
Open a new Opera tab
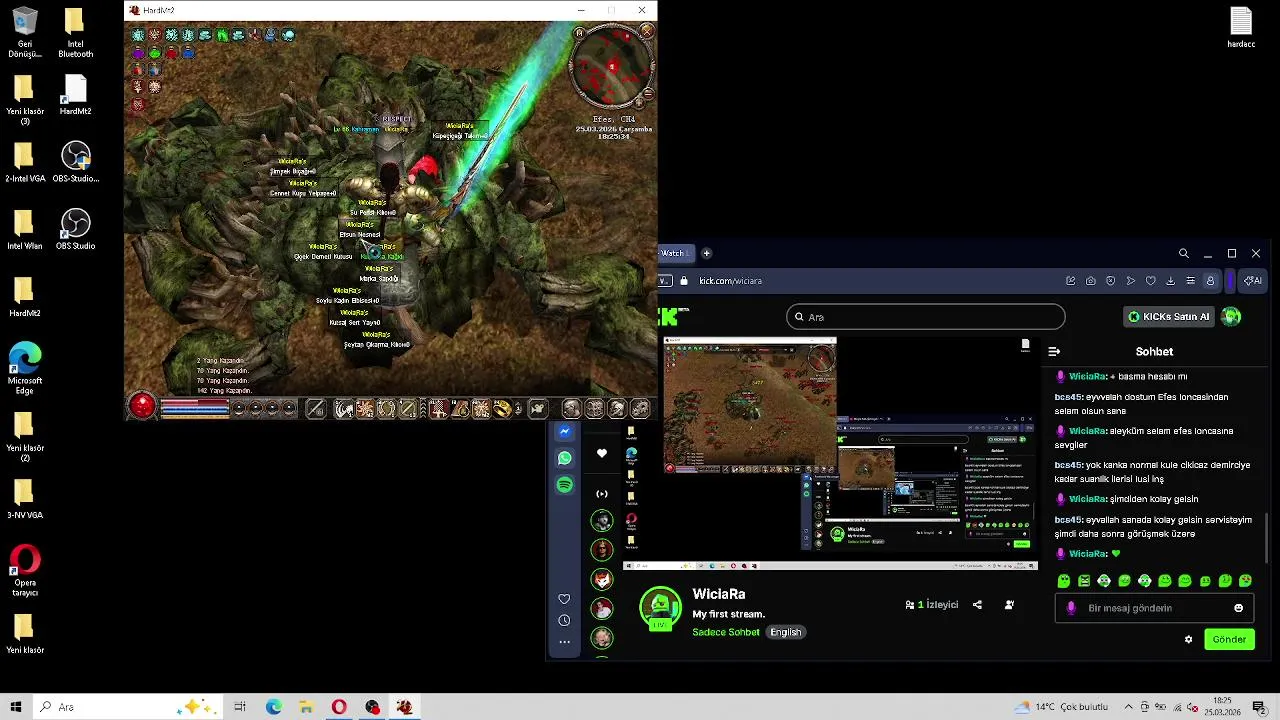pyautogui.click(x=706, y=253)
